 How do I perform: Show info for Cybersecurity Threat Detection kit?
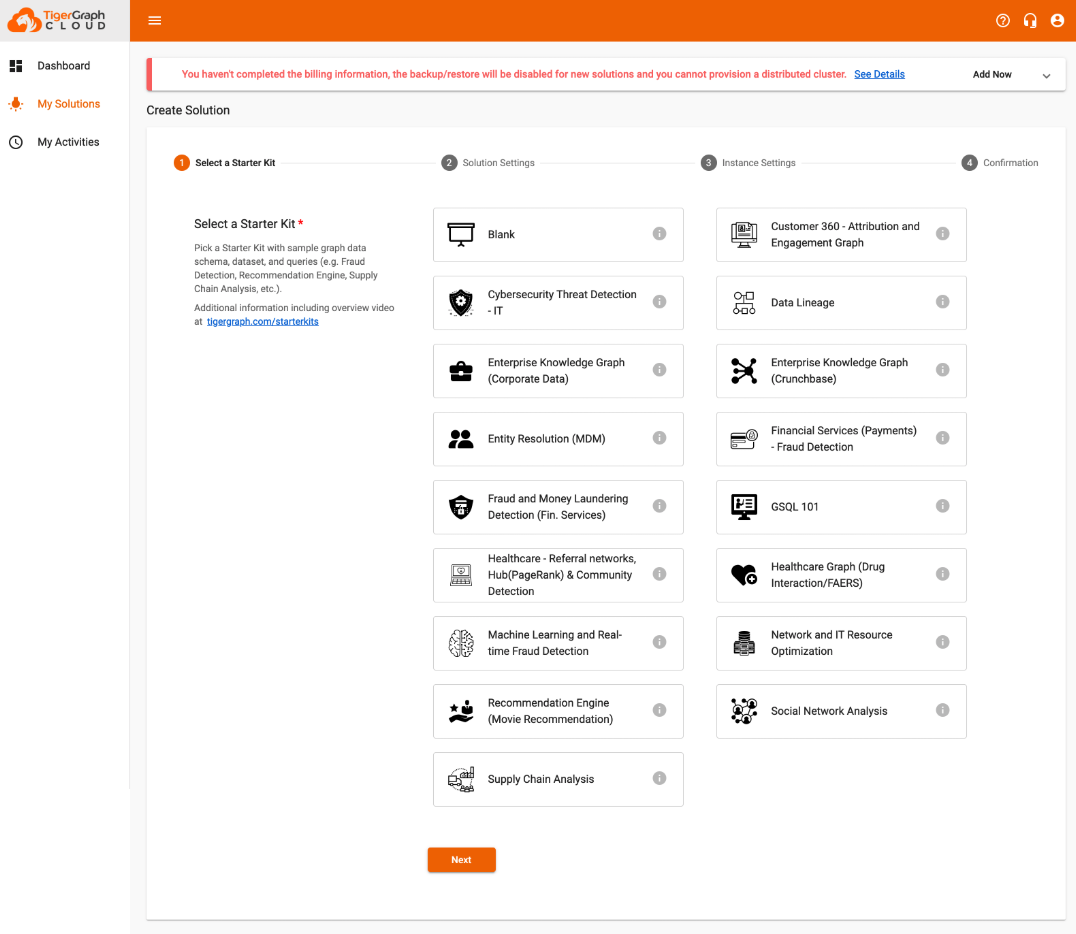tap(659, 302)
